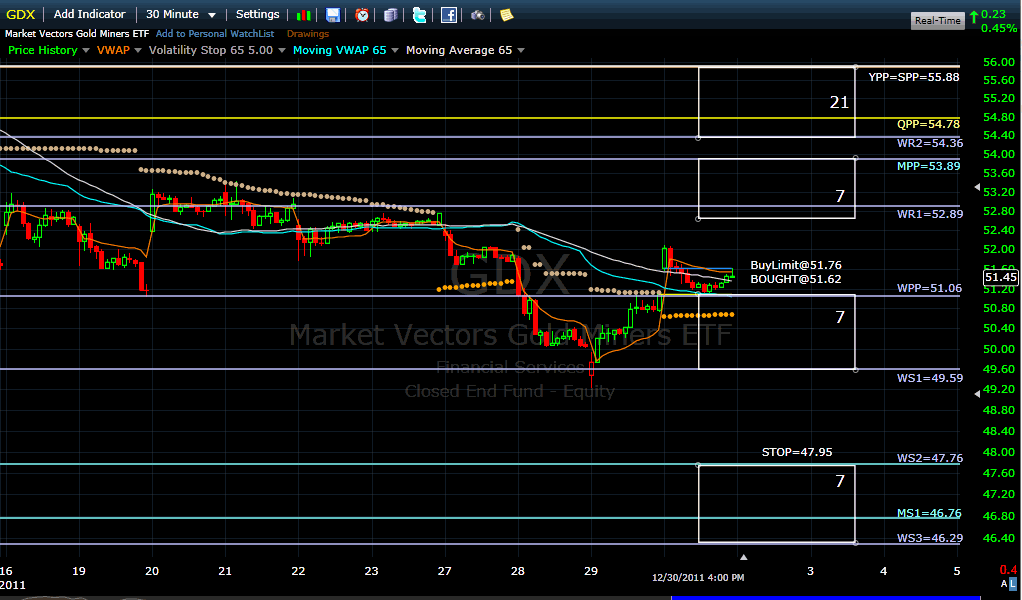The height and width of the screenshot is (600, 1022).
Task: Click the BOUGHT@51.62 annotation
Action: pos(796,279)
